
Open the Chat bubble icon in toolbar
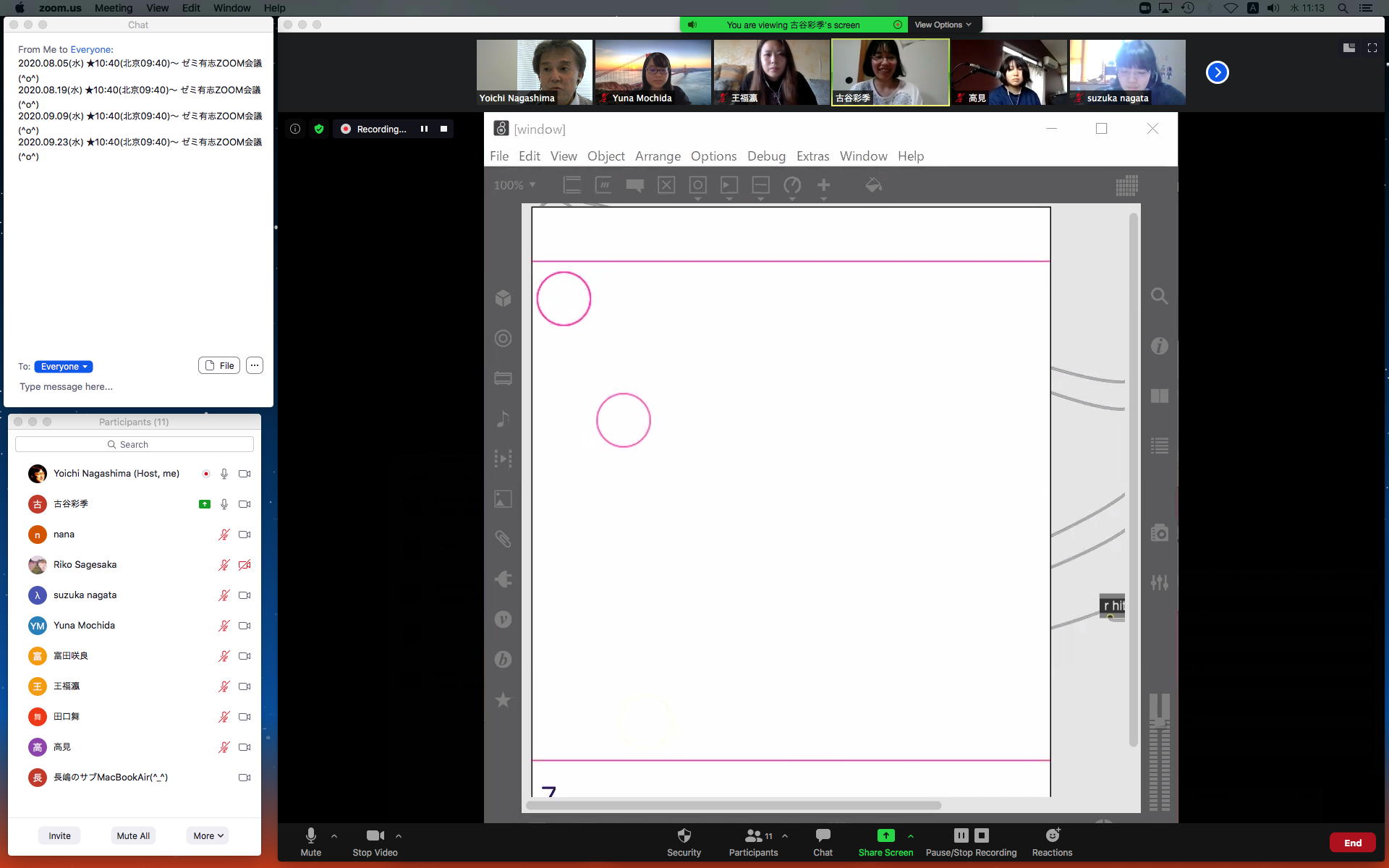823,836
